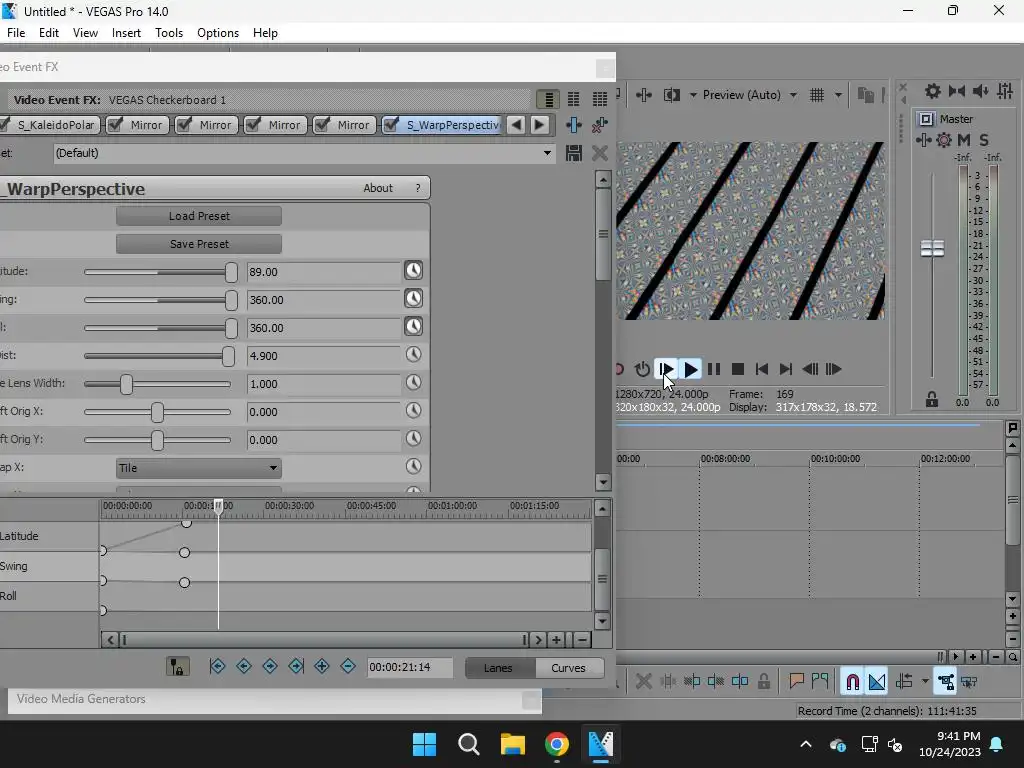Go to end of project

(786, 369)
